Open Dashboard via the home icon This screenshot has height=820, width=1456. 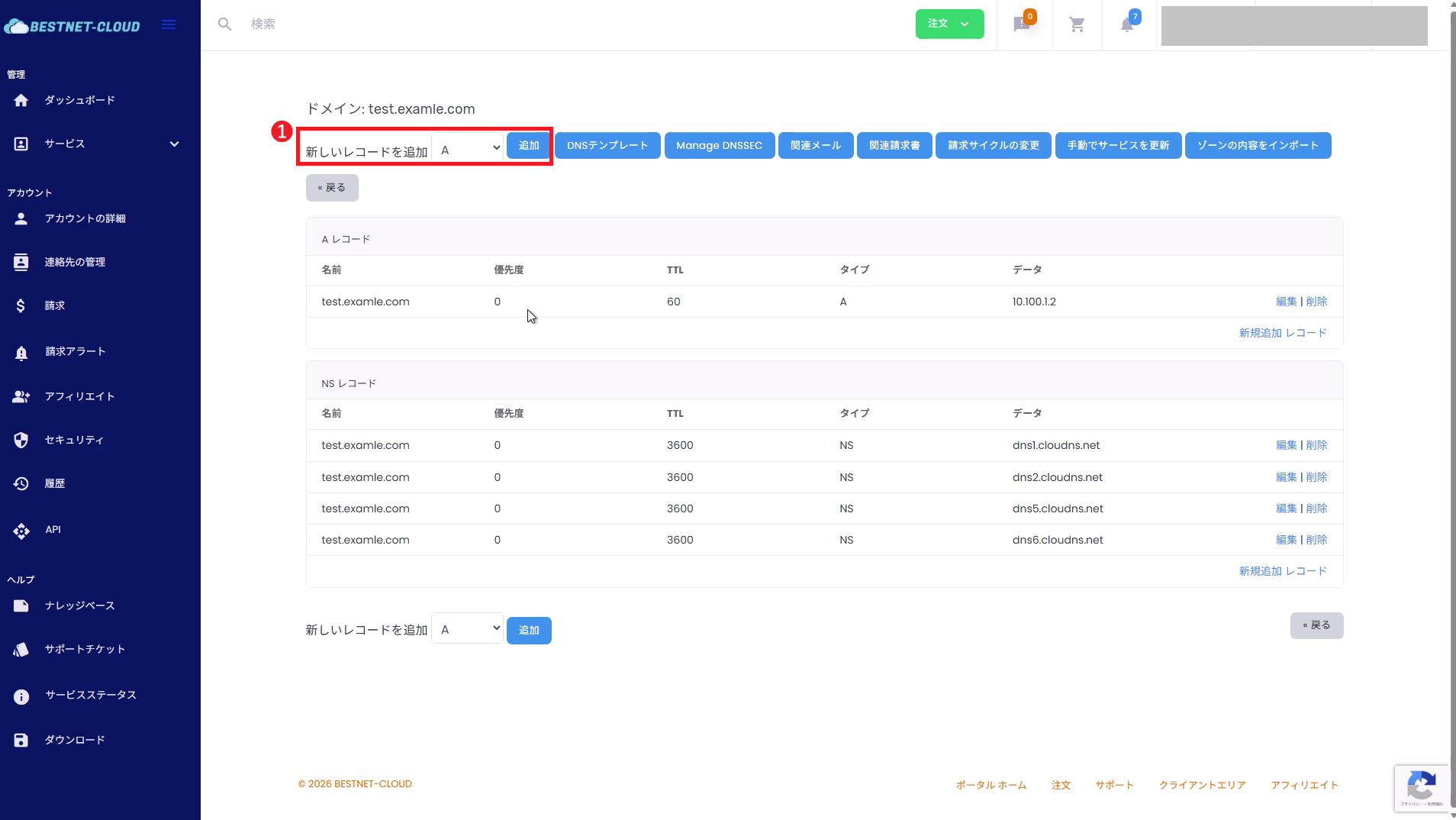pyautogui.click(x=21, y=101)
